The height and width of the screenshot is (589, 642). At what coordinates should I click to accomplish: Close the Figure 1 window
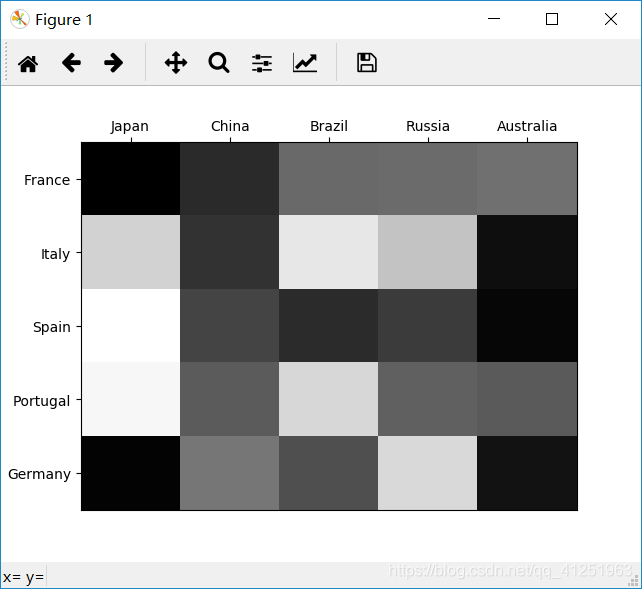[611, 19]
